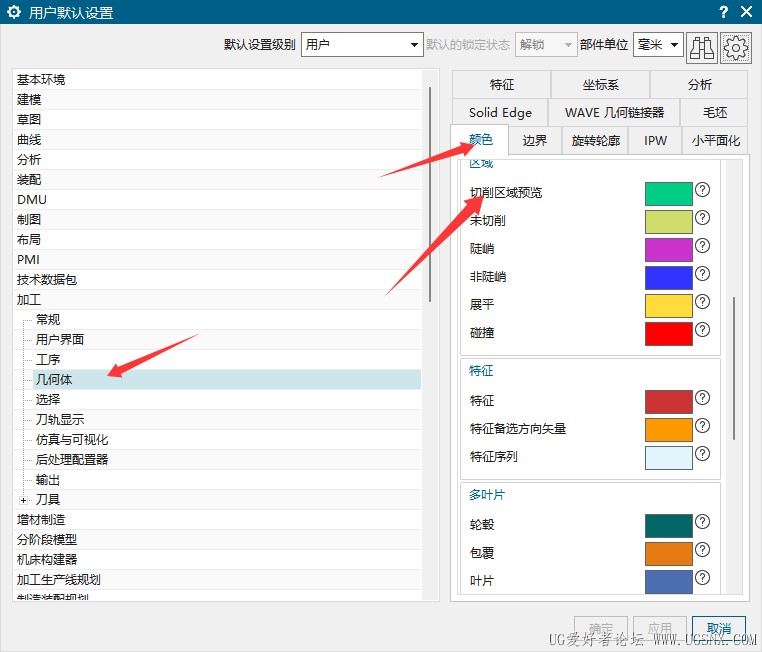This screenshot has height=652, width=762.
Task: Switch to the 小平面化 tab
Action: point(715,141)
